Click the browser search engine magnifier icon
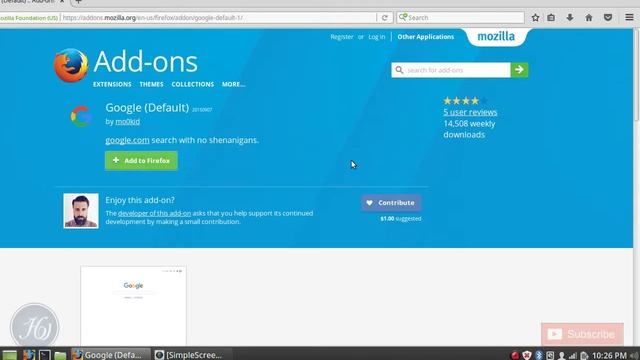 point(403,17)
